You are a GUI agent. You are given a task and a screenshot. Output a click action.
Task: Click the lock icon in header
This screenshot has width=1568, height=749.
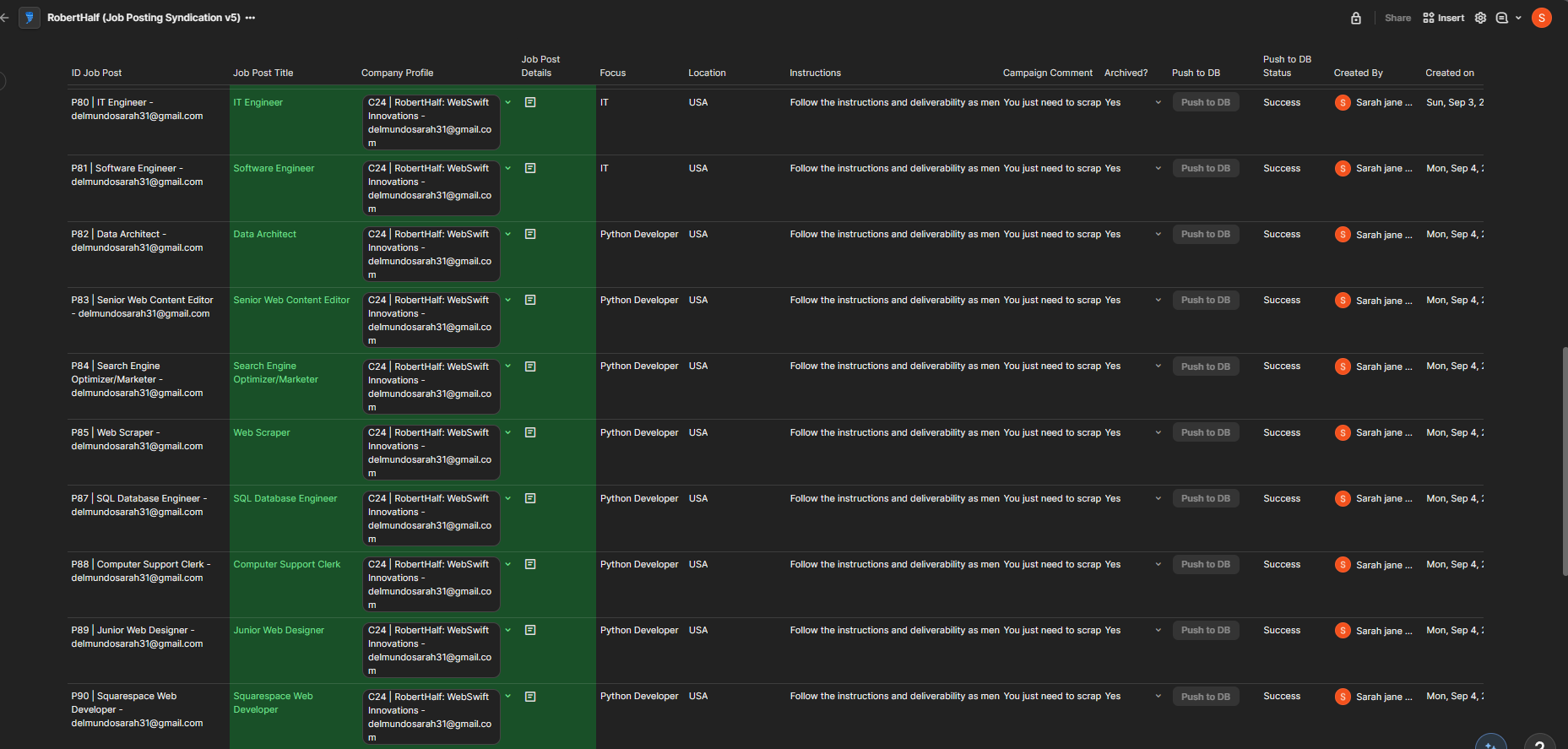point(1356,18)
